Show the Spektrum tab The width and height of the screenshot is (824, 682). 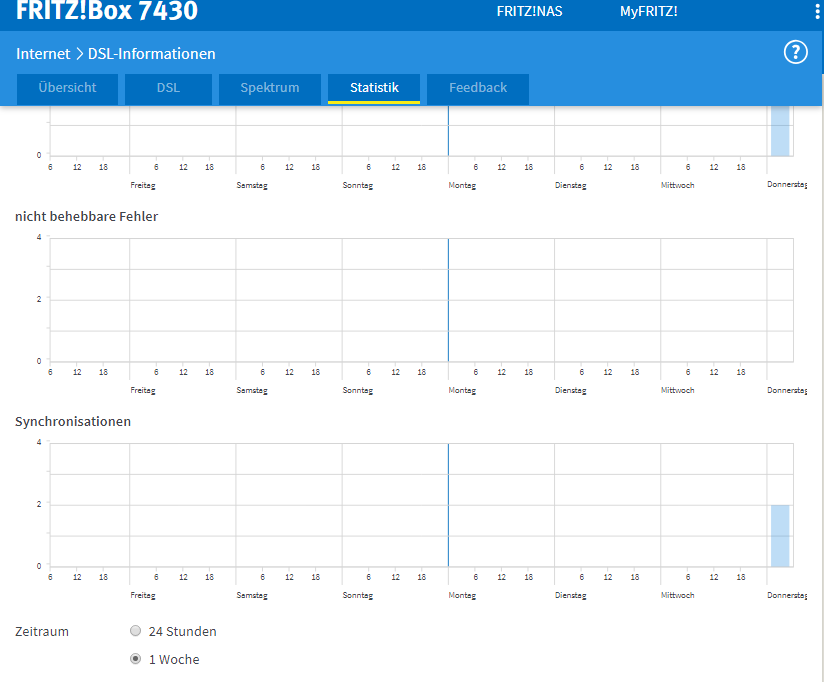[269, 88]
